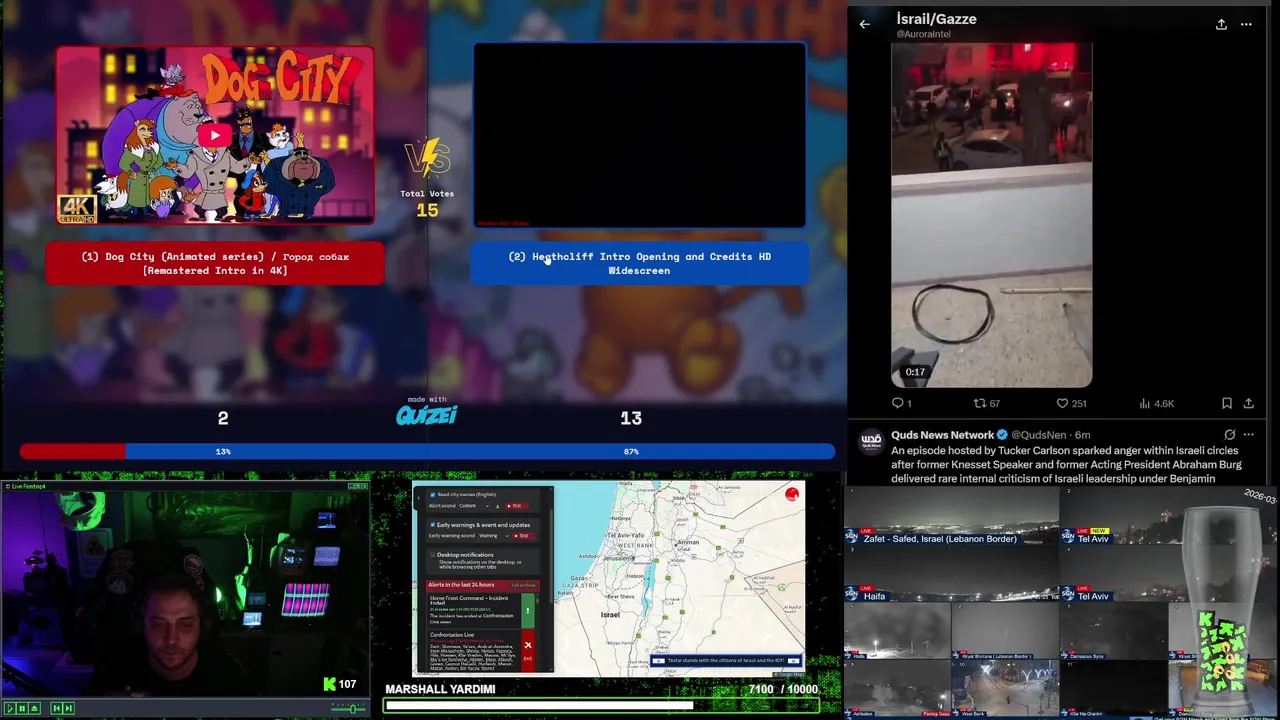Open Quds News Network author link
This screenshot has height=720, width=1280.
(944, 435)
